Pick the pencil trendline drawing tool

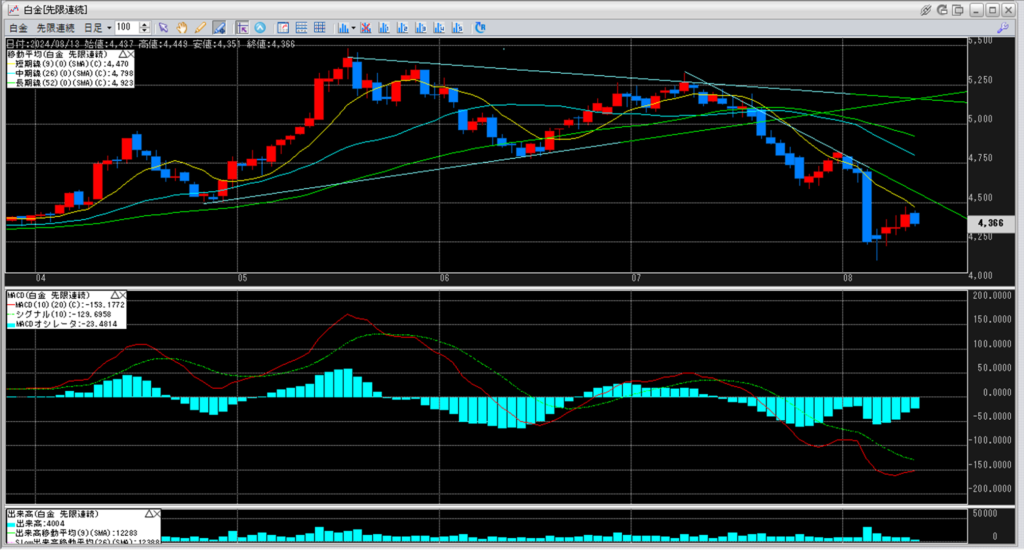[200, 27]
